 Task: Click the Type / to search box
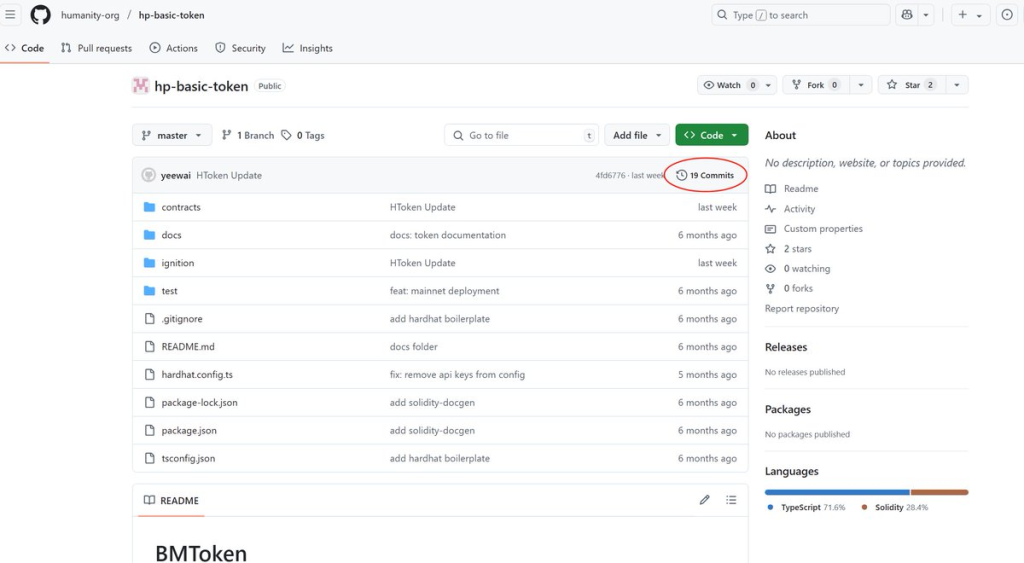tap(801, 14)
